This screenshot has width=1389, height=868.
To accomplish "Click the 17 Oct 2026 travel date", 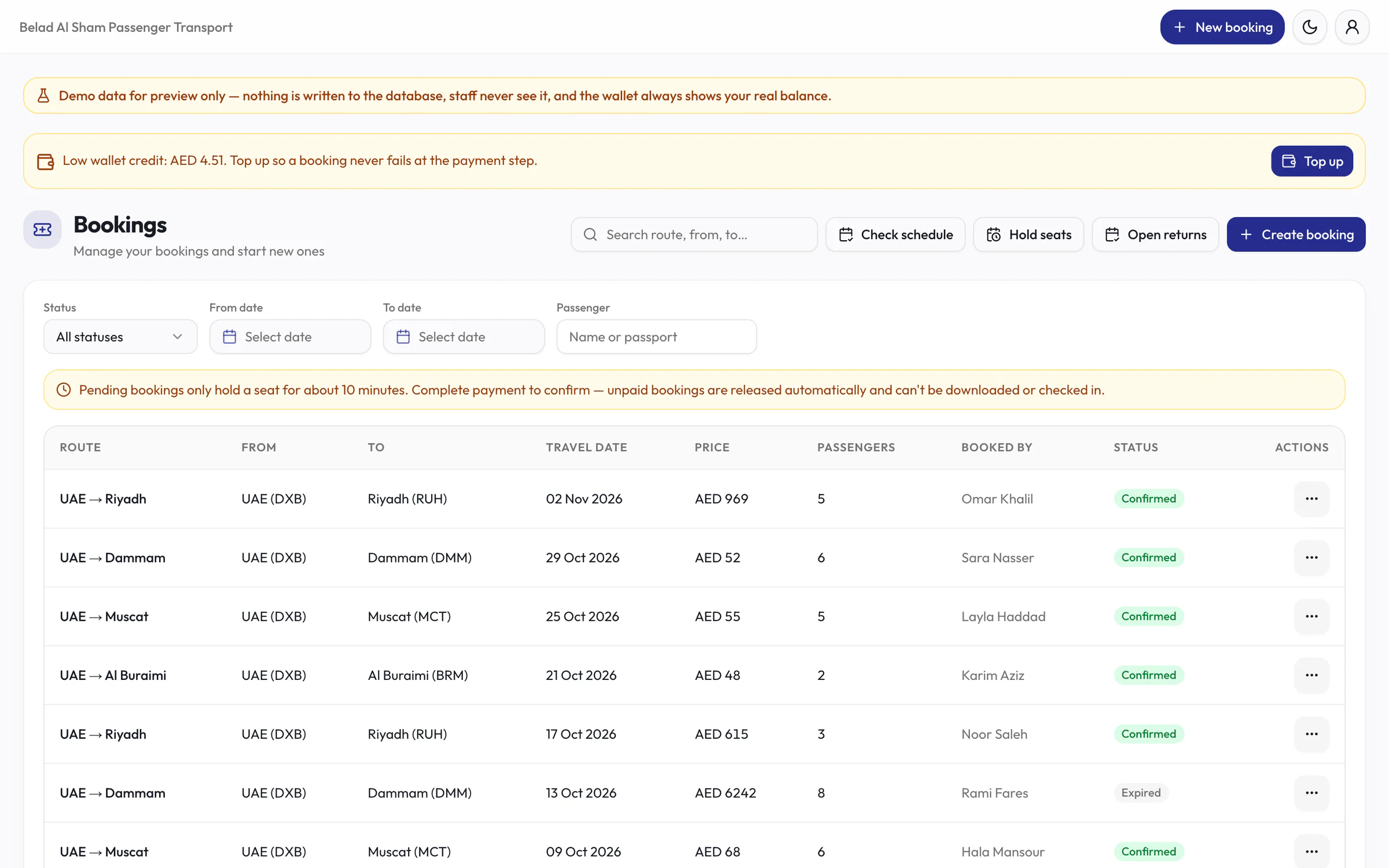I will (x=580, y=734).
